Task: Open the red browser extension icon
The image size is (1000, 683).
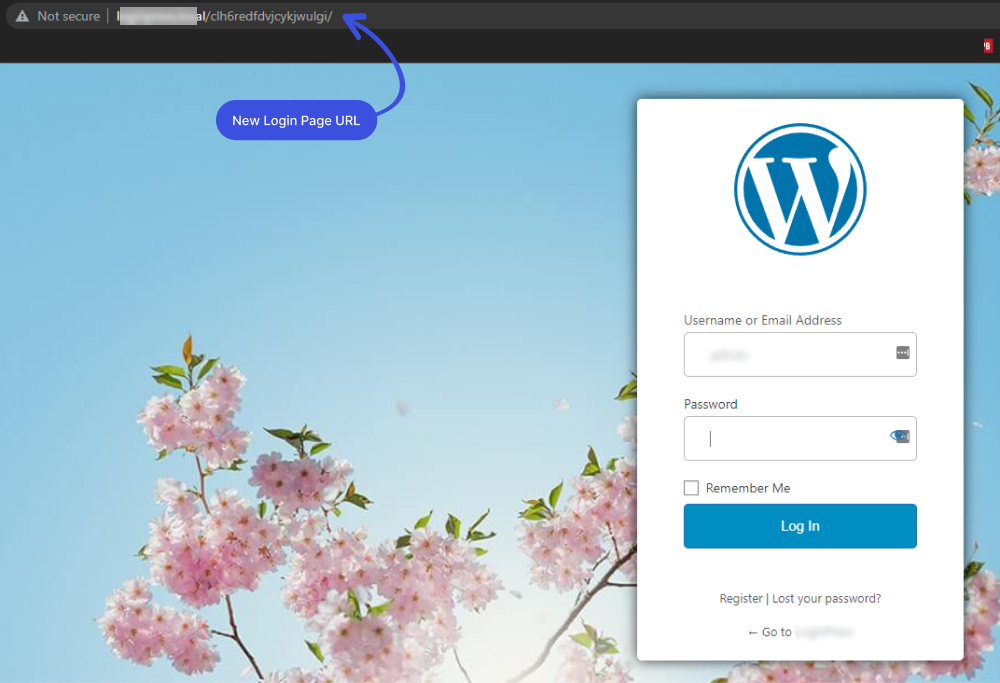Action: point(987,45)
